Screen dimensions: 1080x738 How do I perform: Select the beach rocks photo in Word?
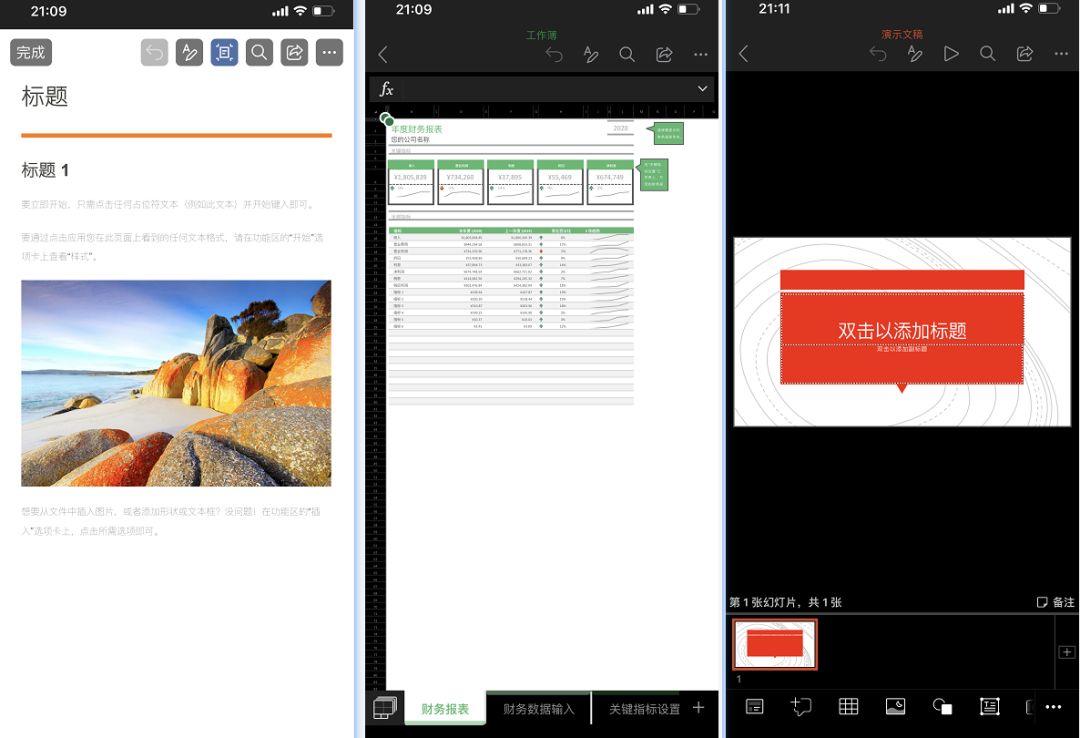176,383
